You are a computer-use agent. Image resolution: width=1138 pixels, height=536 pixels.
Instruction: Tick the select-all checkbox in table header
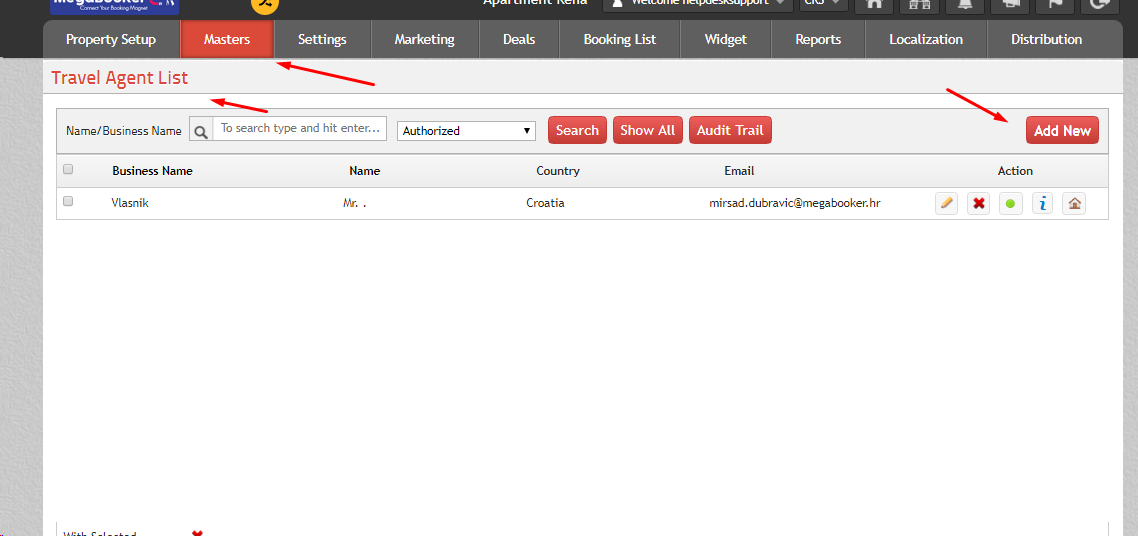(68, 170)
